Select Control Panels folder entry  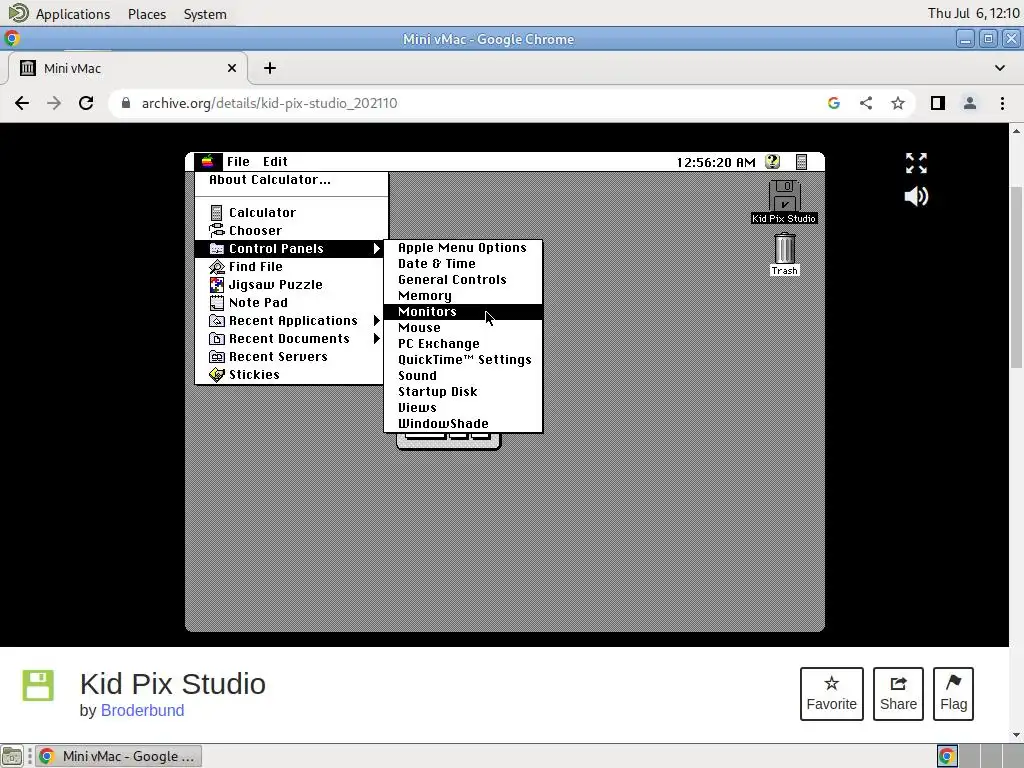(288, 249)
